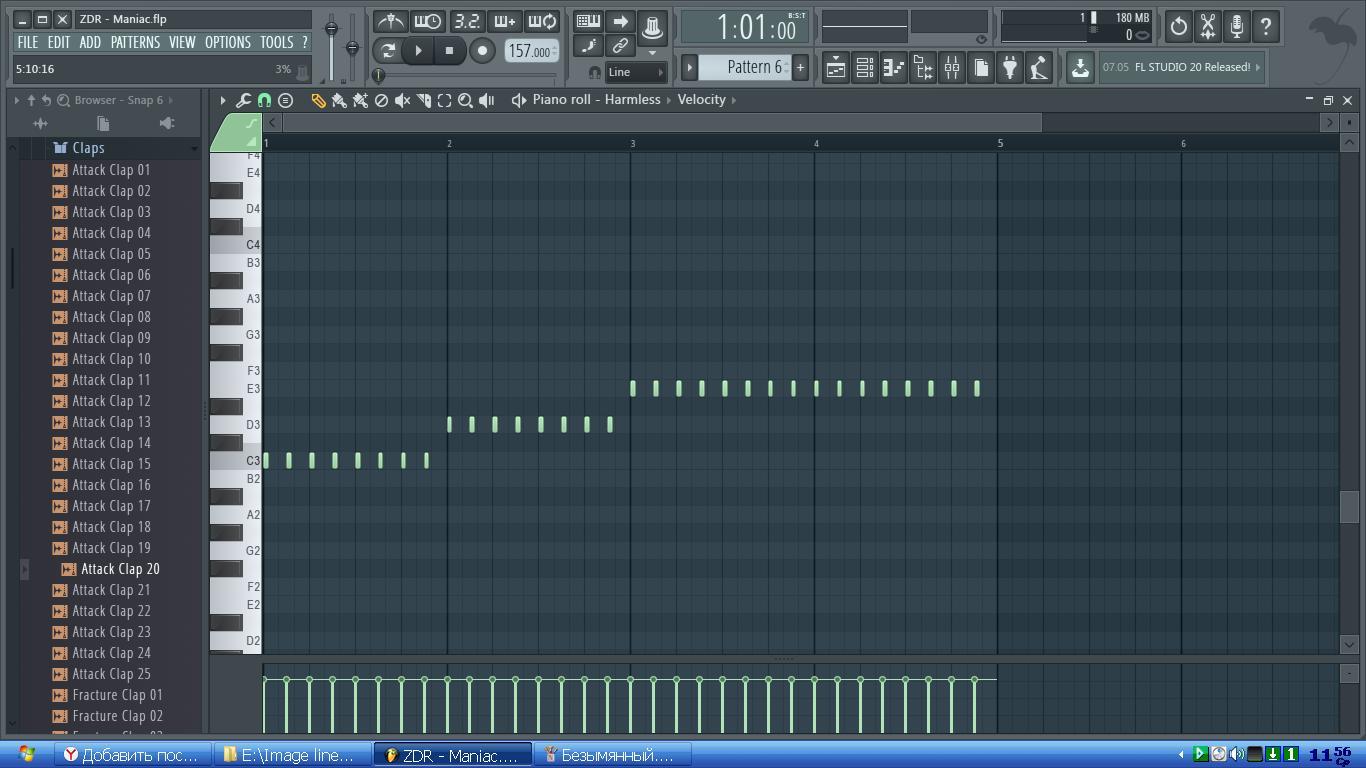Open the FILE menu
Image resolution: width=1366 pixels, height=768 pixels.
[28, 42]
